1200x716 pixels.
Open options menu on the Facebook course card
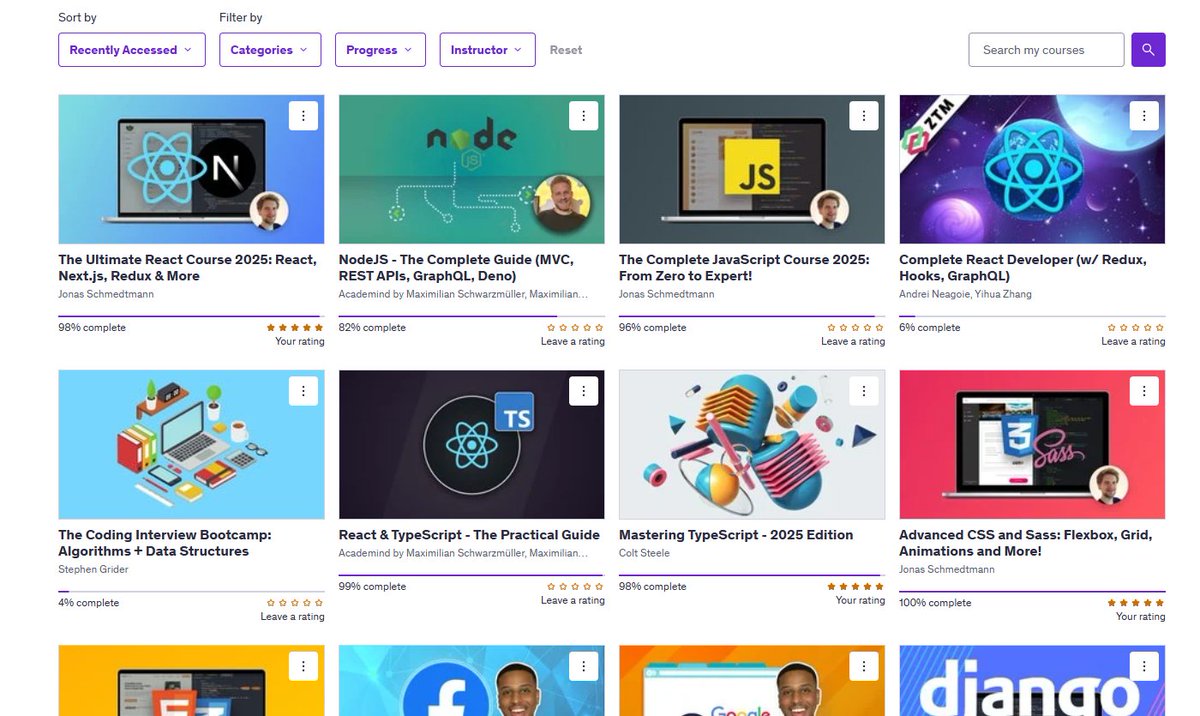tap(583, 666)
